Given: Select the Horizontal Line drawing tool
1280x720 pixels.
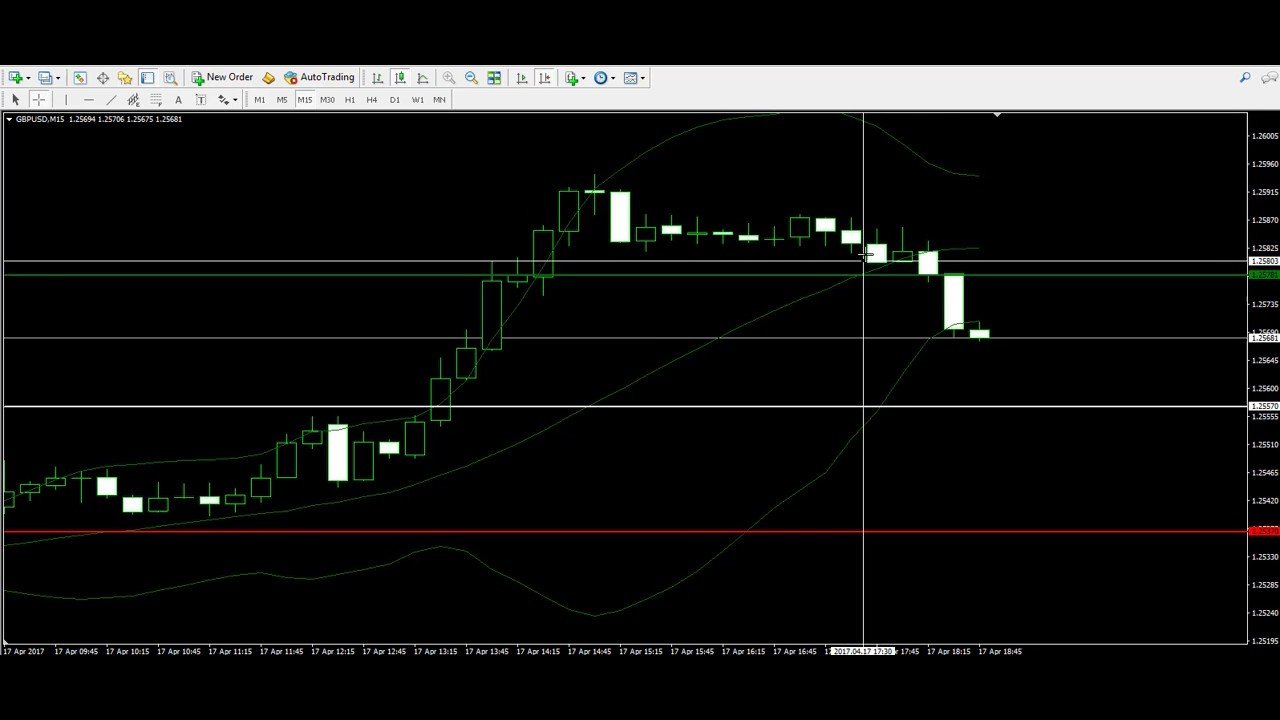Looking at the screenshot, I should point(88,100).
